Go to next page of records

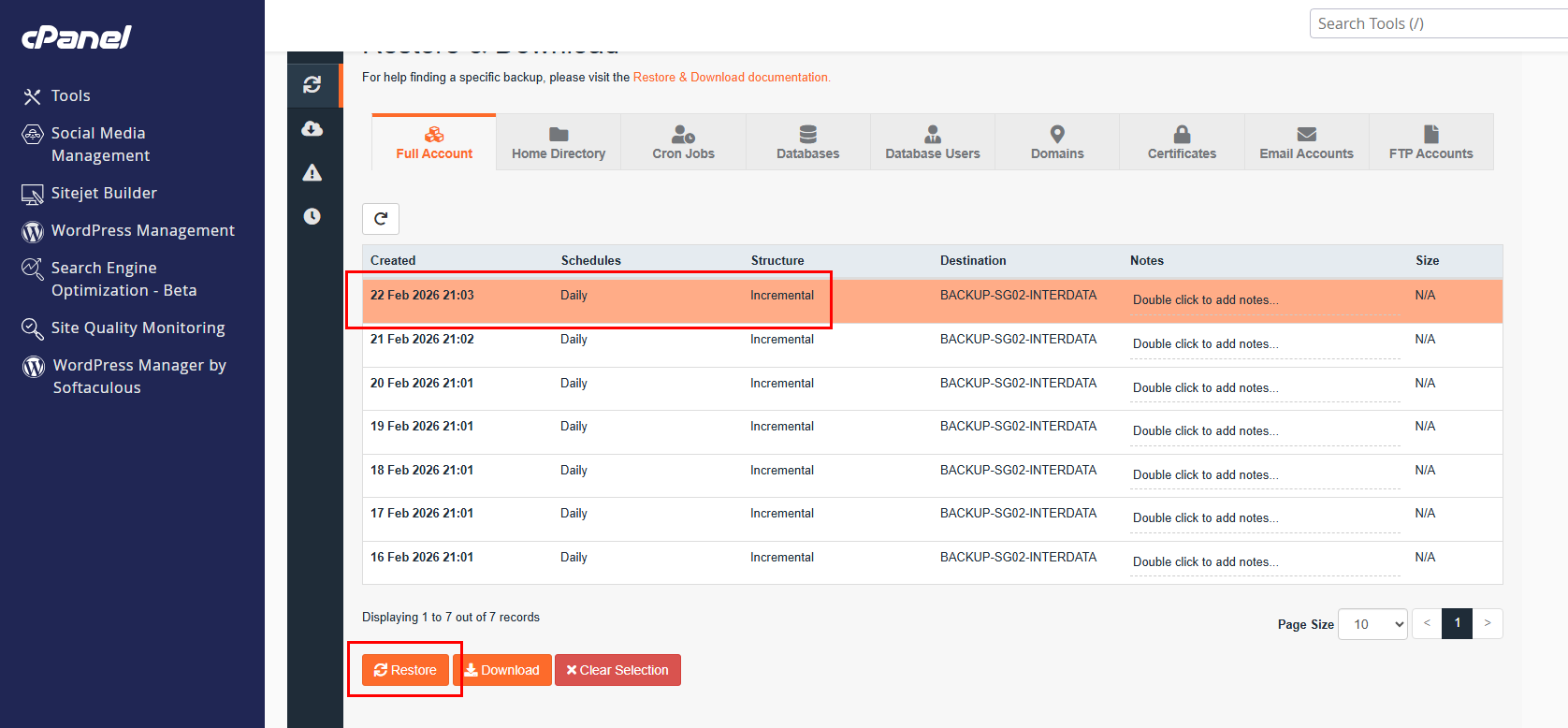(x=1488, y=623)
